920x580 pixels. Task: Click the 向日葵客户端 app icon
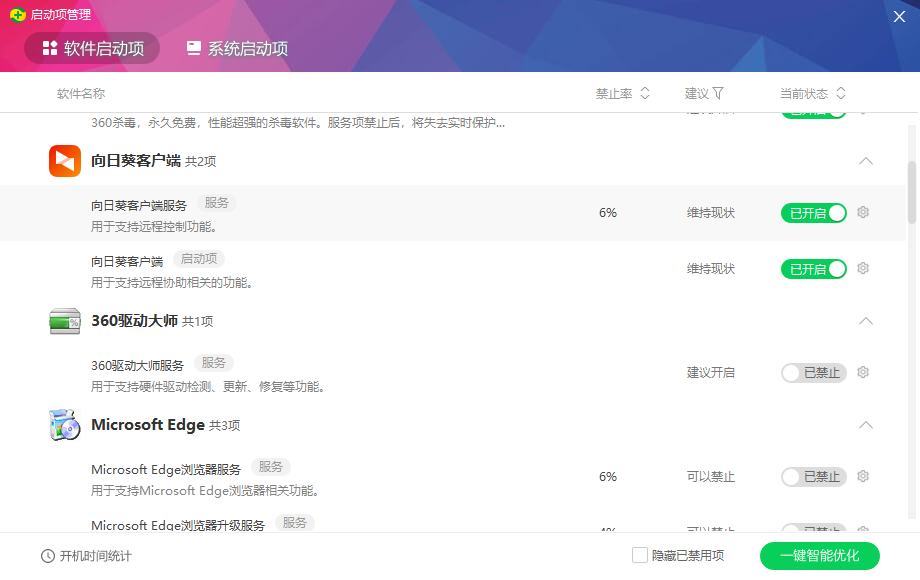click(65, 161)
